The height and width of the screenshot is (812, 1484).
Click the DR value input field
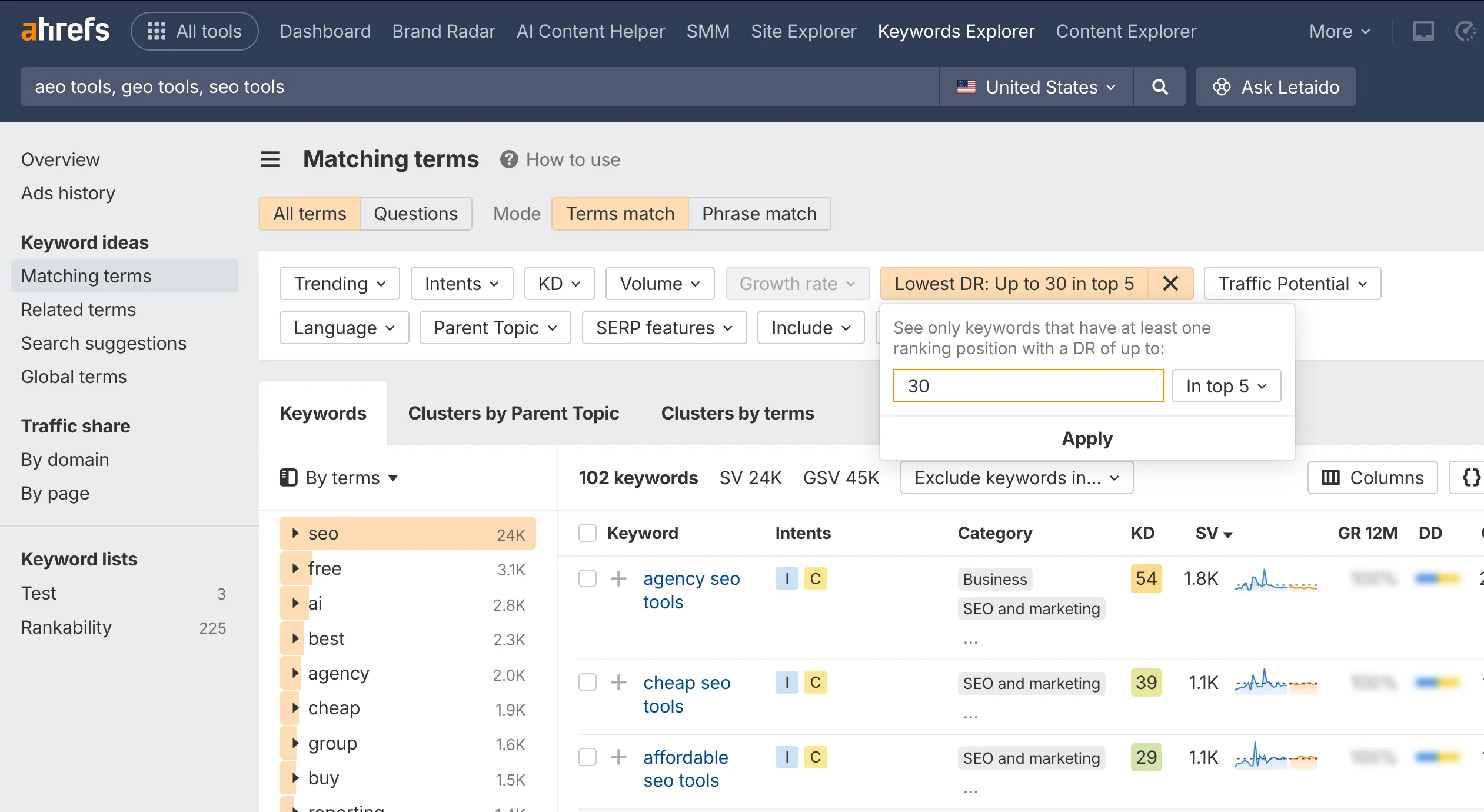coord(1028,386)
